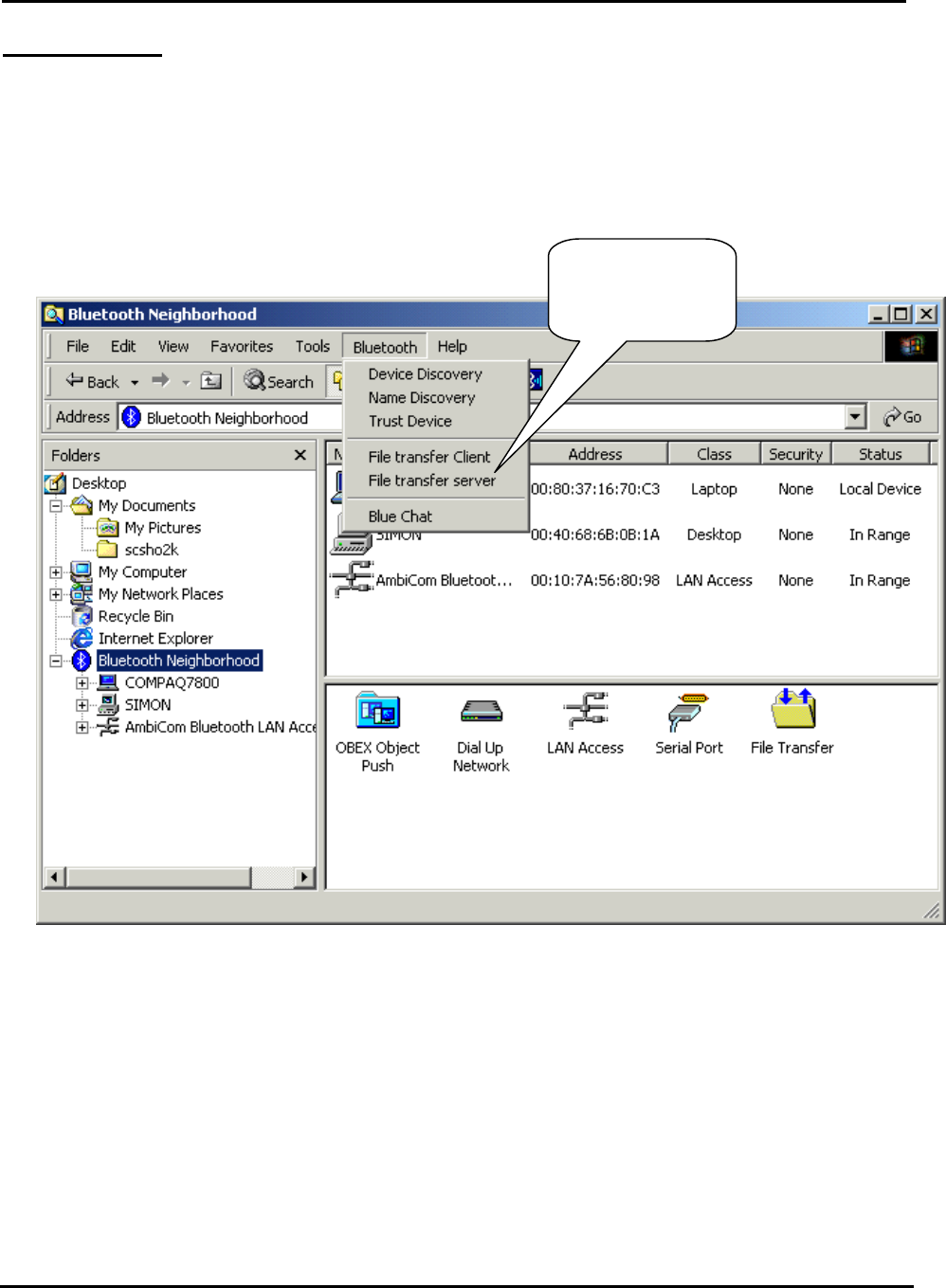Click the SIMON device icon in tree
Screen dimensions: 946x1288
pos(108,704)
